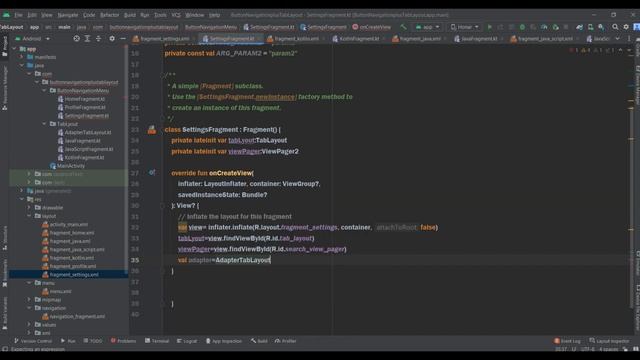Open the Project tool window side button
Viewport: 640px width, 360px height.
[x=4, y=46]
